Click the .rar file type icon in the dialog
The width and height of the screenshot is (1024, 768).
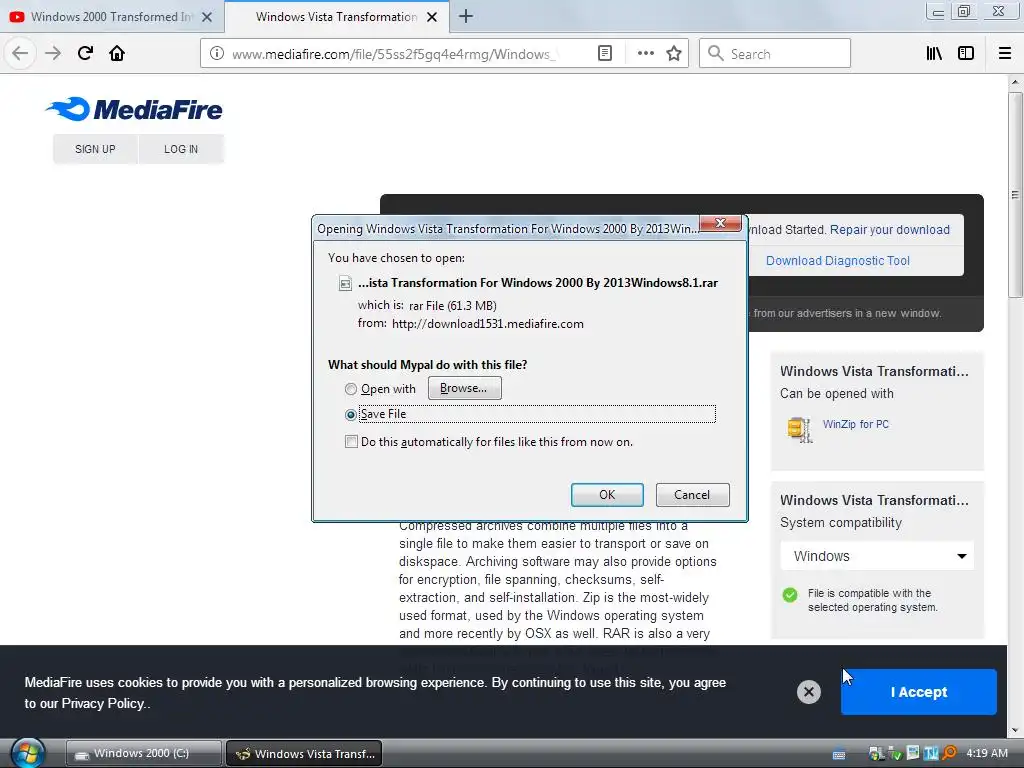click(x=345, y=283)
